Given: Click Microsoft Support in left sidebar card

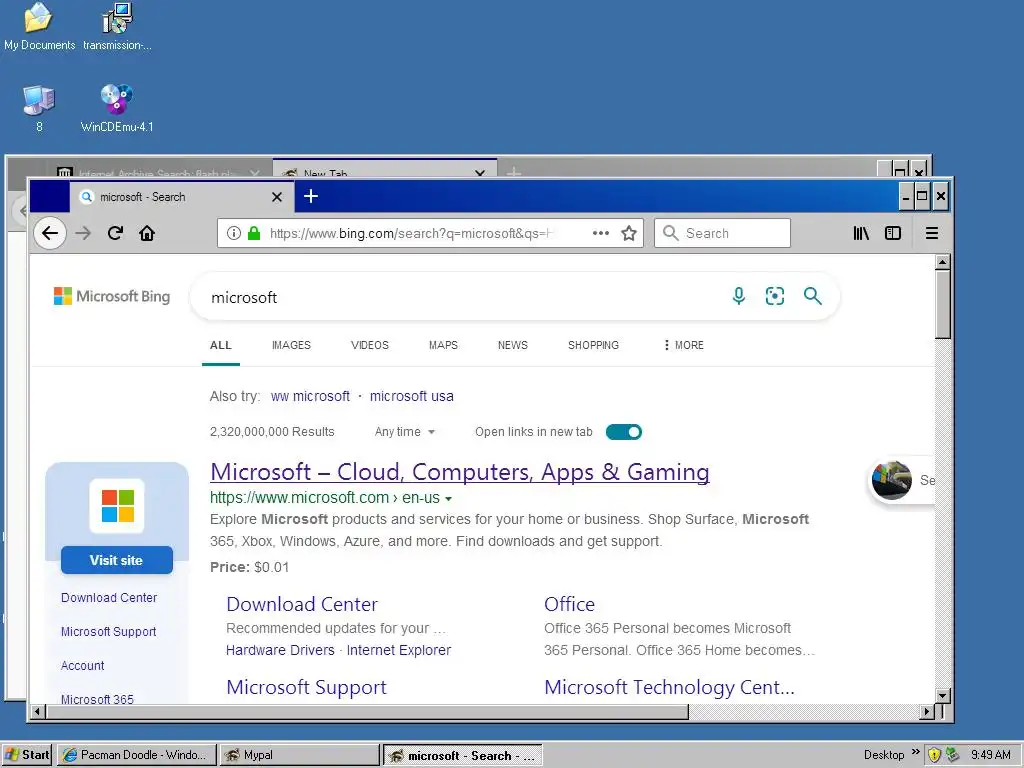Looking at the screenshot, I should coord(108,632).
